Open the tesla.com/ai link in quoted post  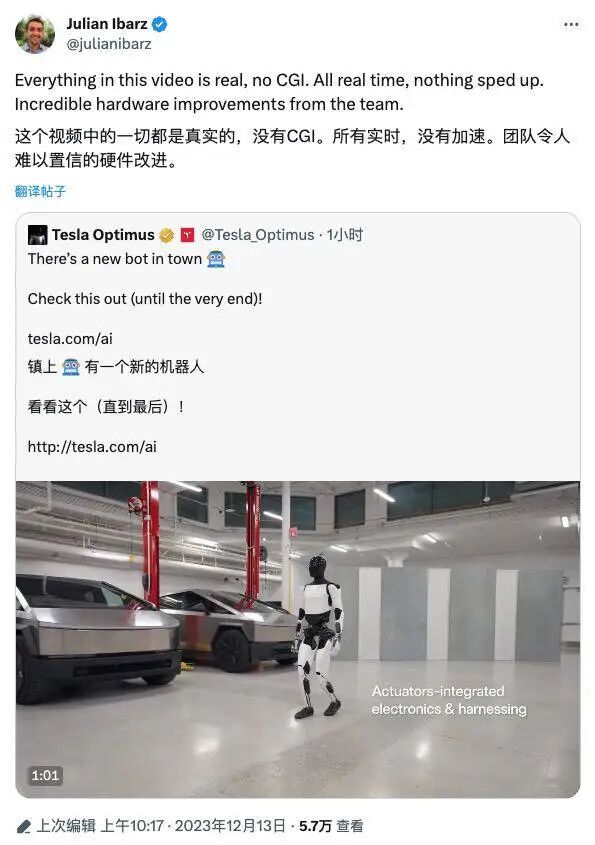tap(70, 338)
